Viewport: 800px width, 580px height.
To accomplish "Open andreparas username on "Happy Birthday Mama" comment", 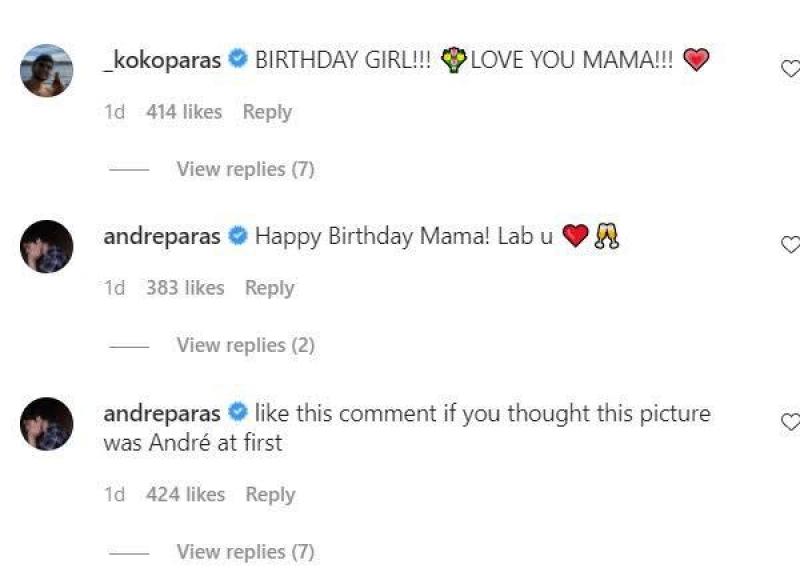I will pos(163,237).
